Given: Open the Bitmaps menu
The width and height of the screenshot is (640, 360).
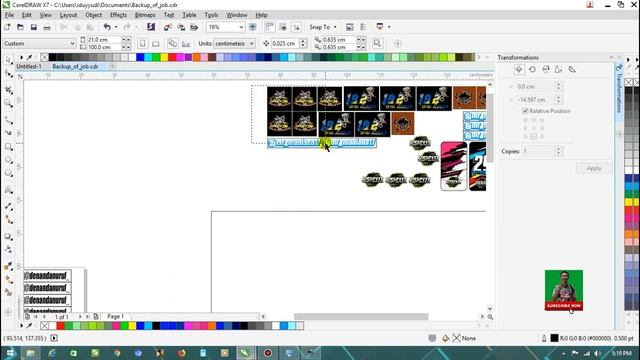Looking at the screenshot, I should coord(145,15).
